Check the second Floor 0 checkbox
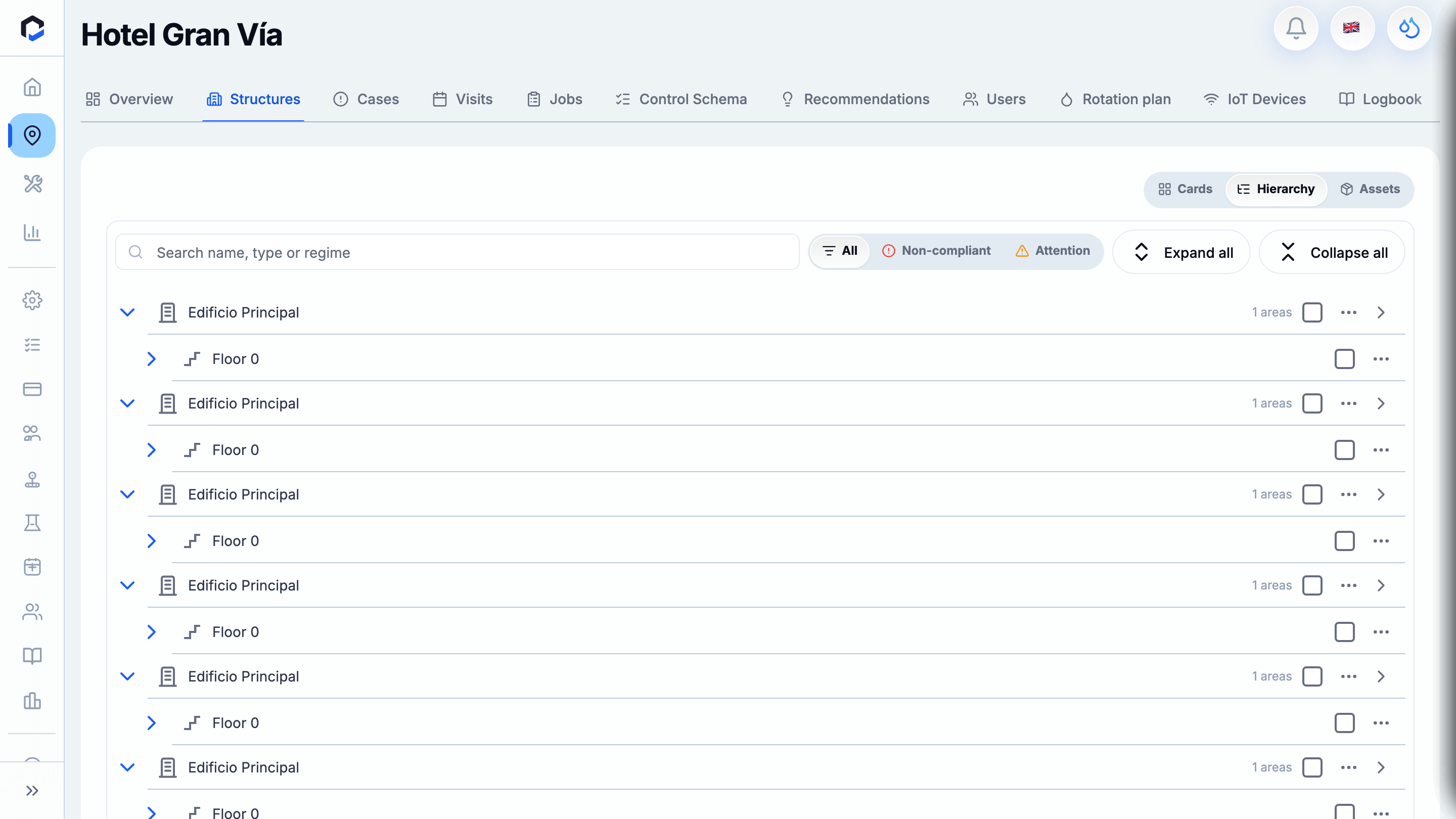Image resolution: width=1456 pixels, height=819 pixels. point(1344,450)
